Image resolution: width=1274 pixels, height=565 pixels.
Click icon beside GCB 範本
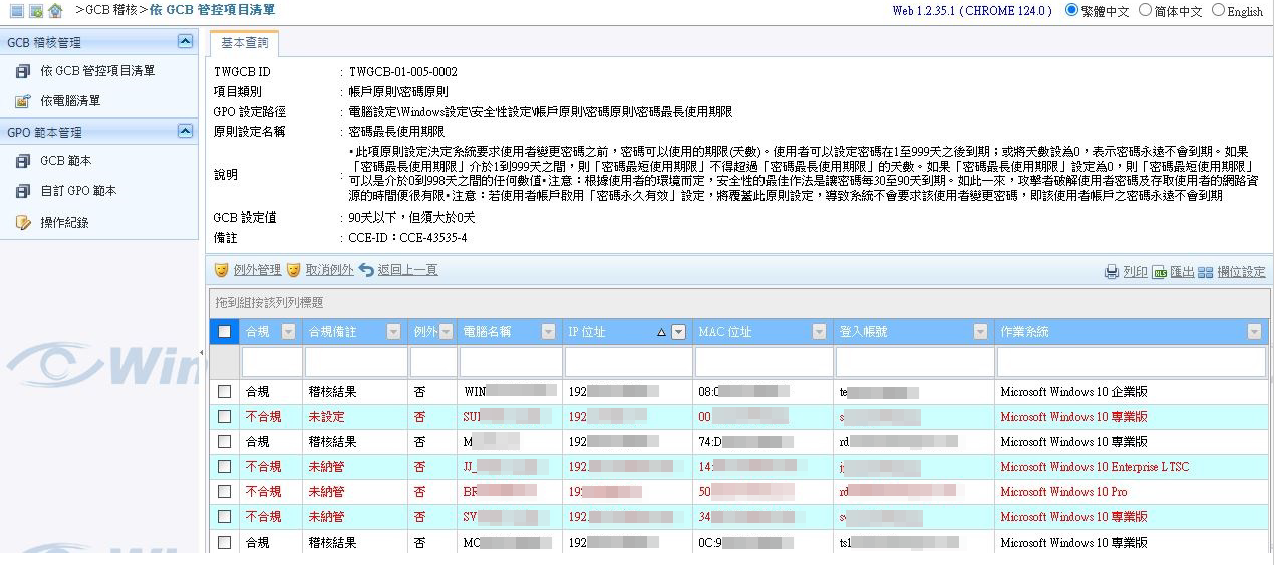(x=23, y=161)
